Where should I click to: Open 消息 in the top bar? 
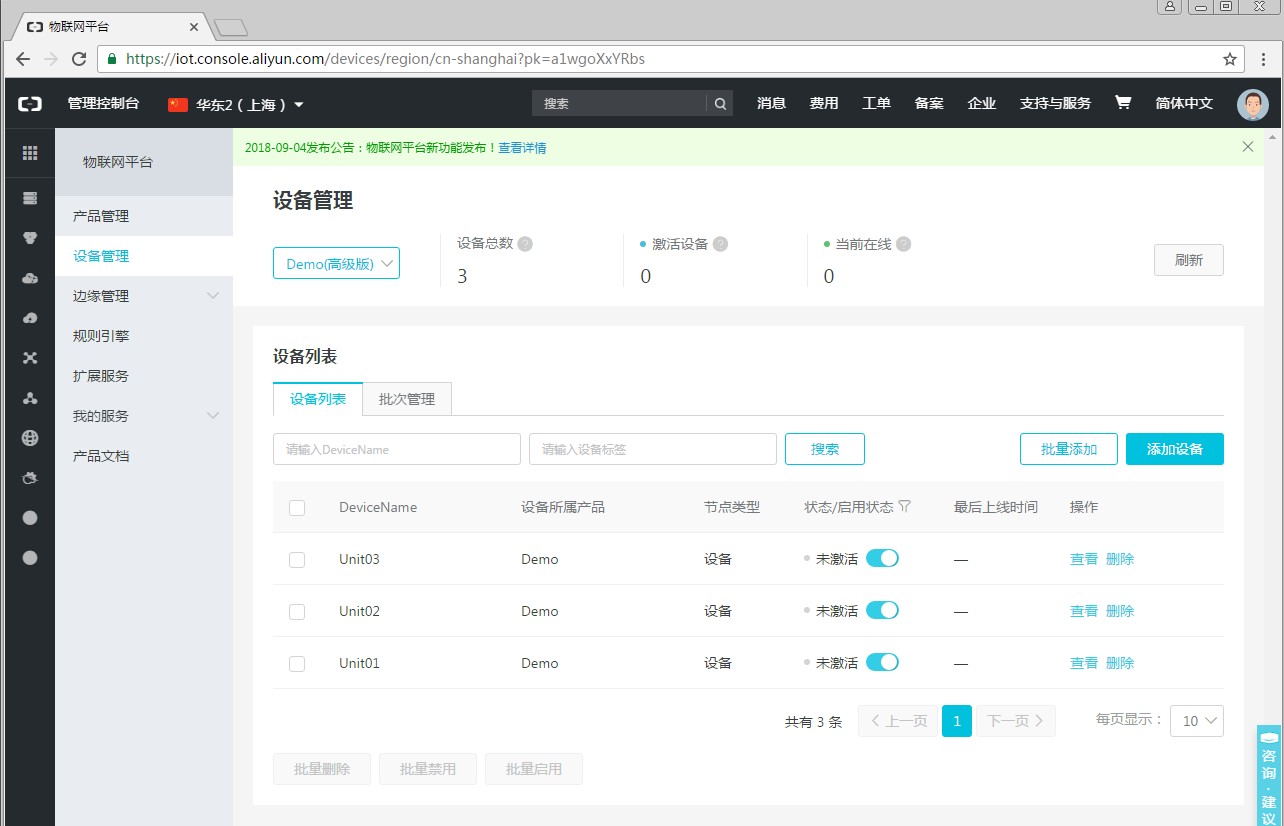(771, 103)
